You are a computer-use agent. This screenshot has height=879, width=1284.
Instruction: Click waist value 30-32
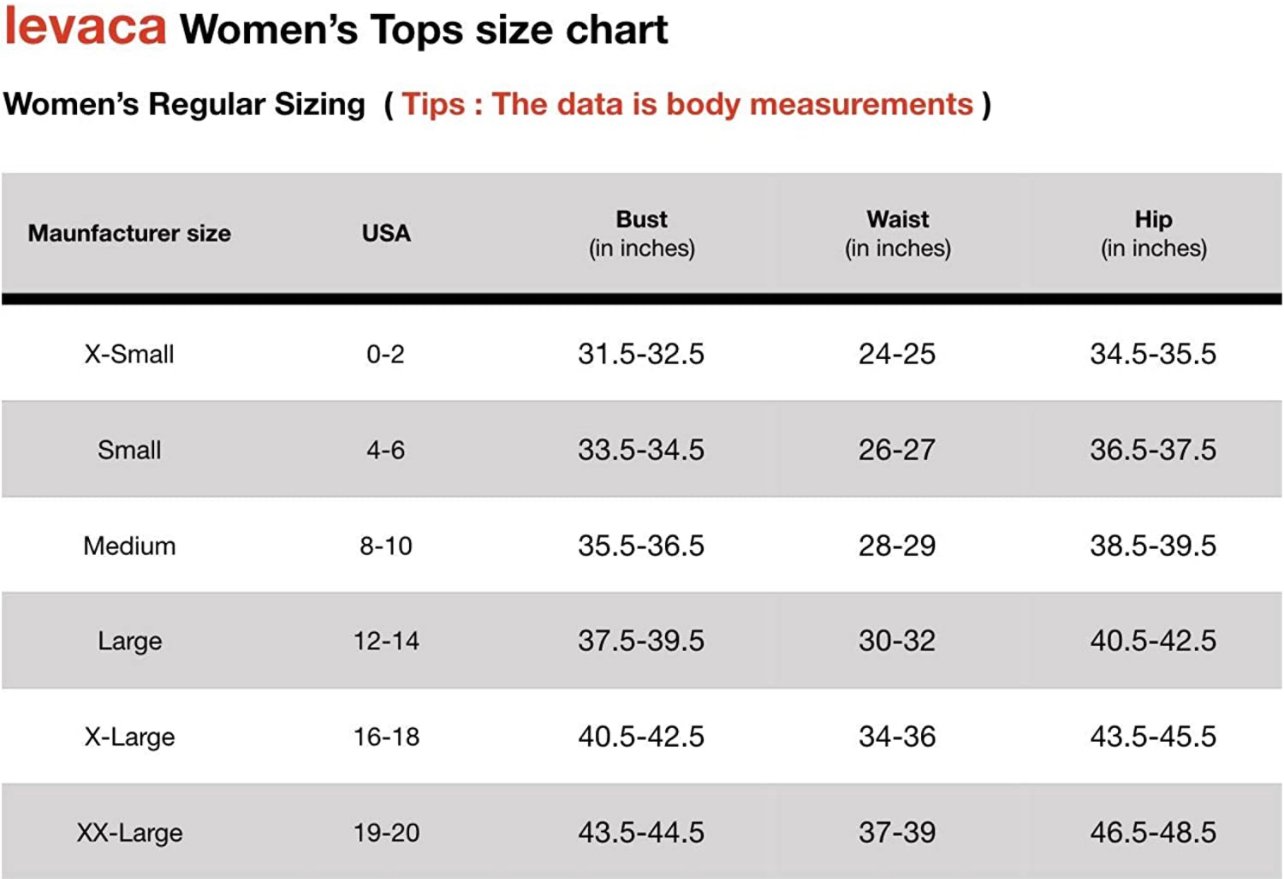click(897, 641)
